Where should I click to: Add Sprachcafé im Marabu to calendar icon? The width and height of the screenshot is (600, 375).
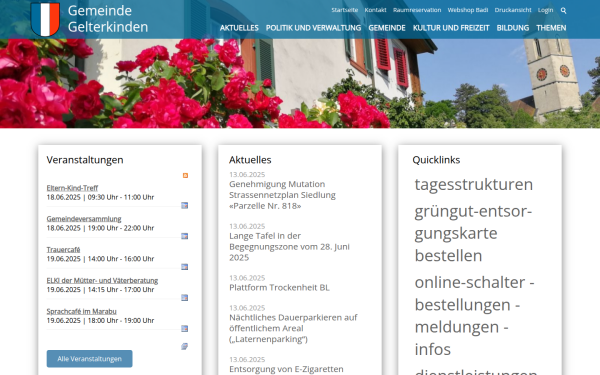(x=184, y=328)
